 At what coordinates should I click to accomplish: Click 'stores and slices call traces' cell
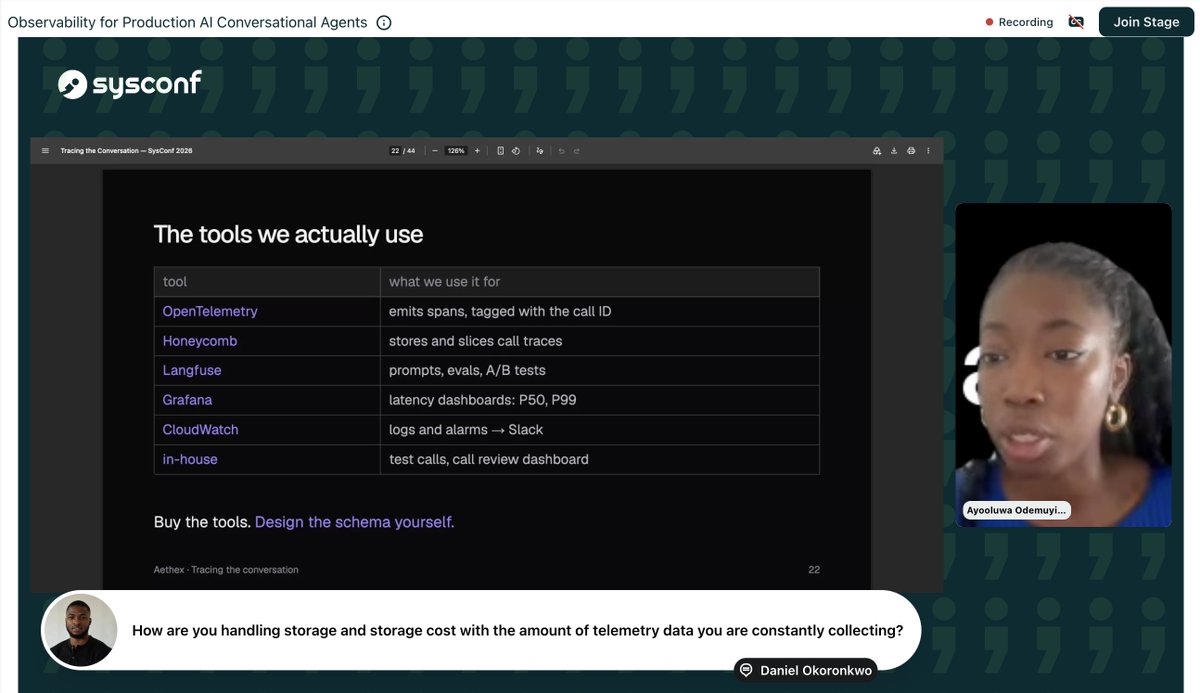click(600, 341)
